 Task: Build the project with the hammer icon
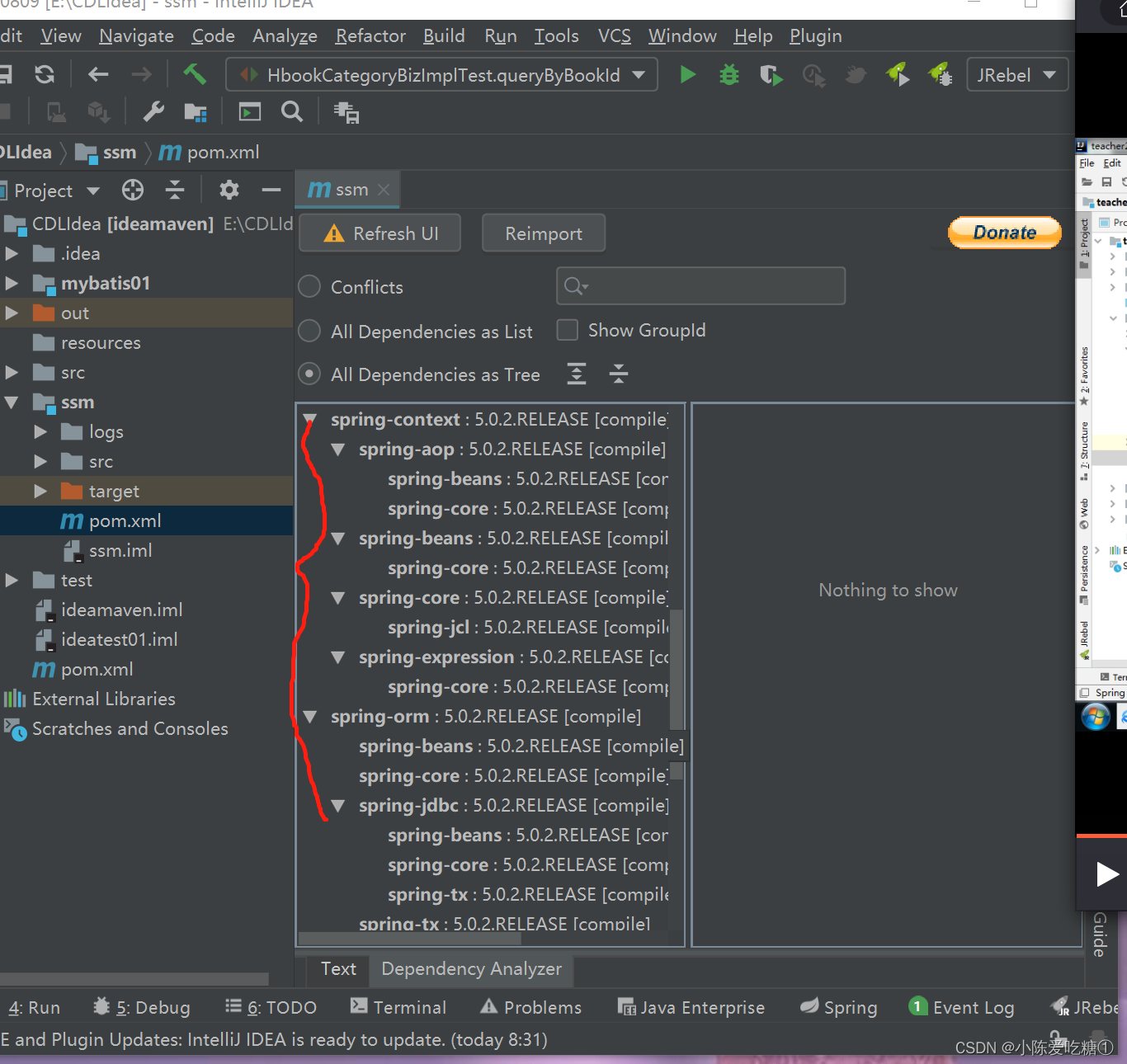(x=196, y=74)
